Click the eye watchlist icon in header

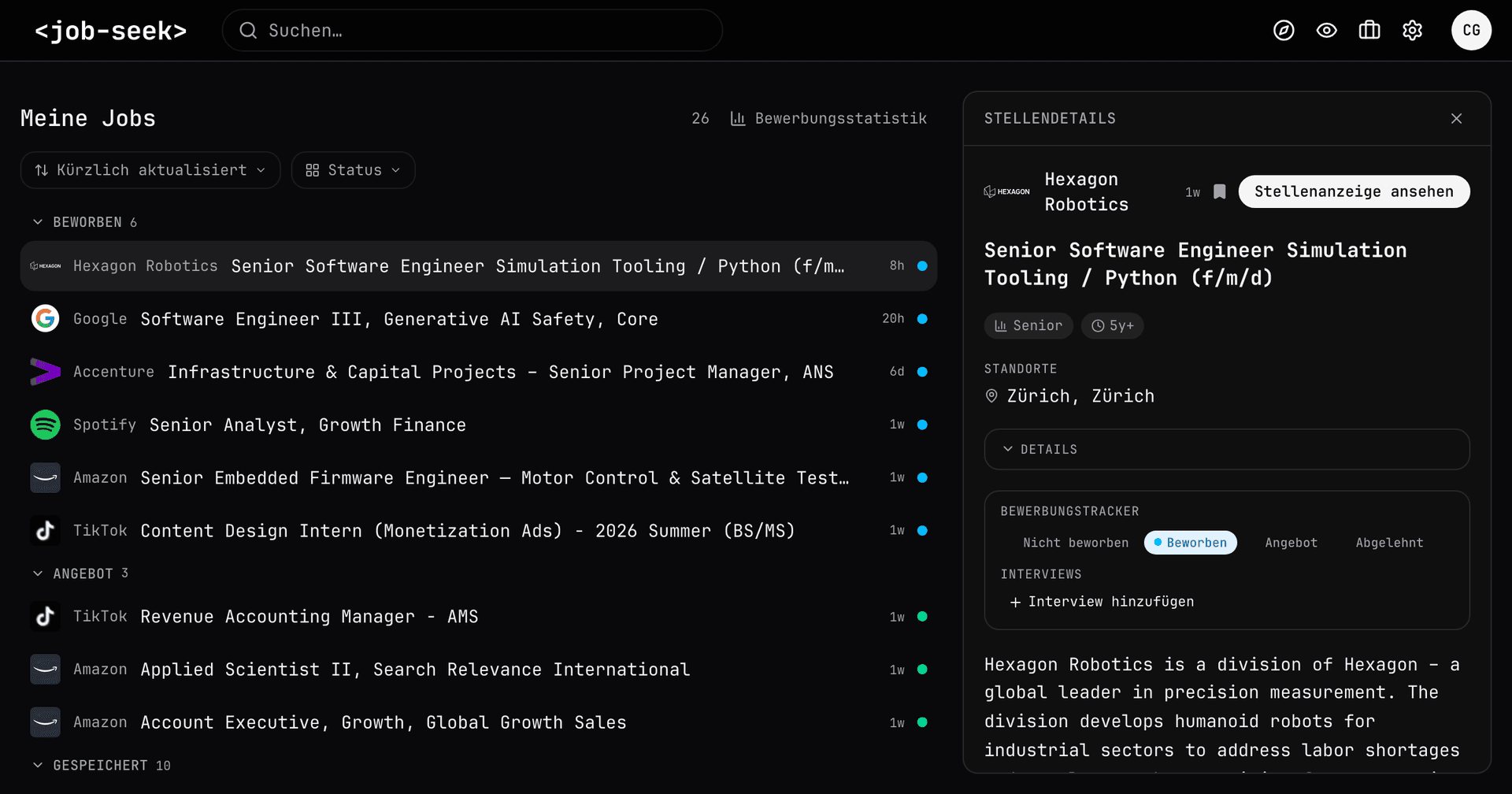(1327, 31)
